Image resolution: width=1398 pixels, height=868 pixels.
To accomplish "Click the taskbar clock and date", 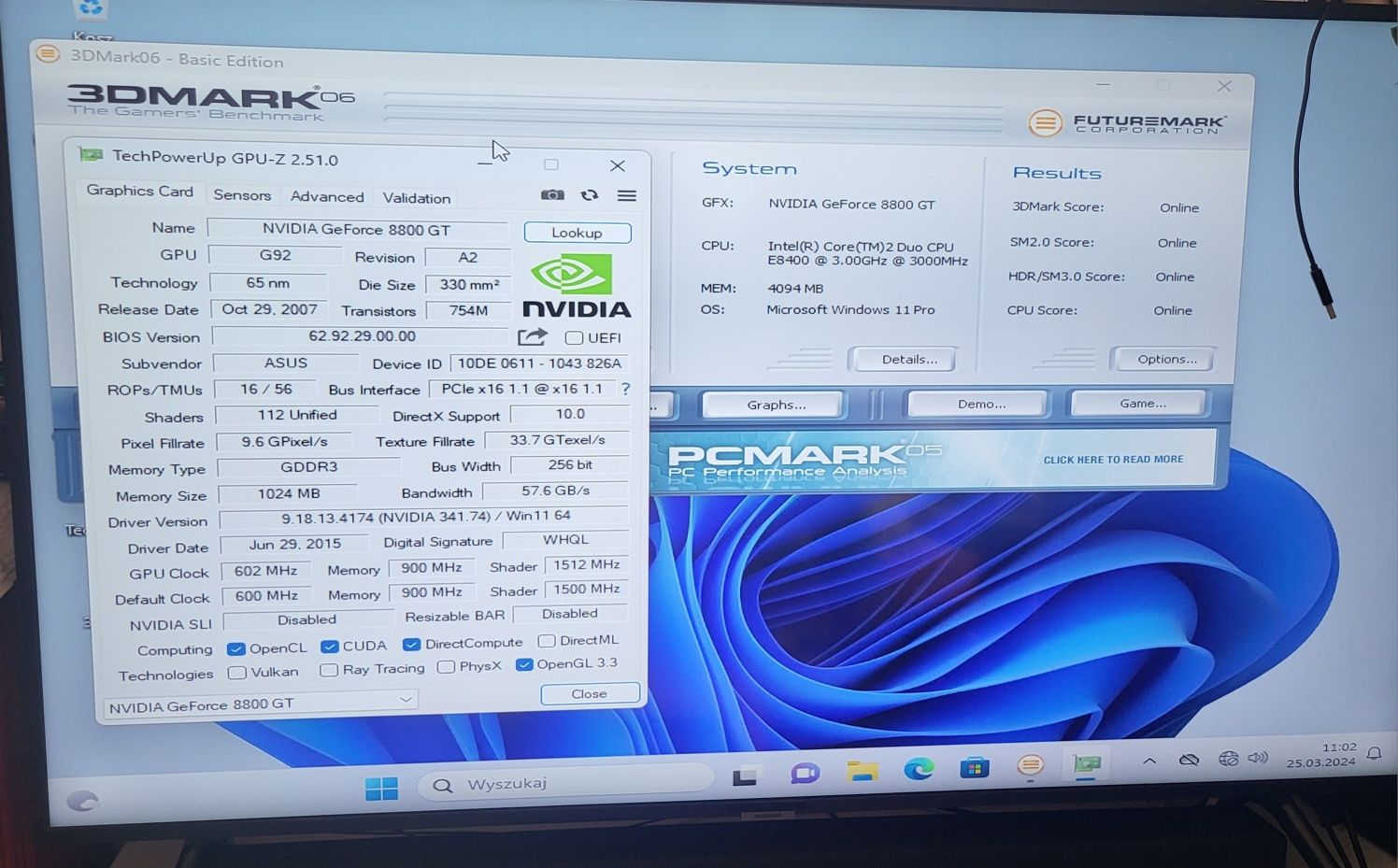I will [1320, 755].
